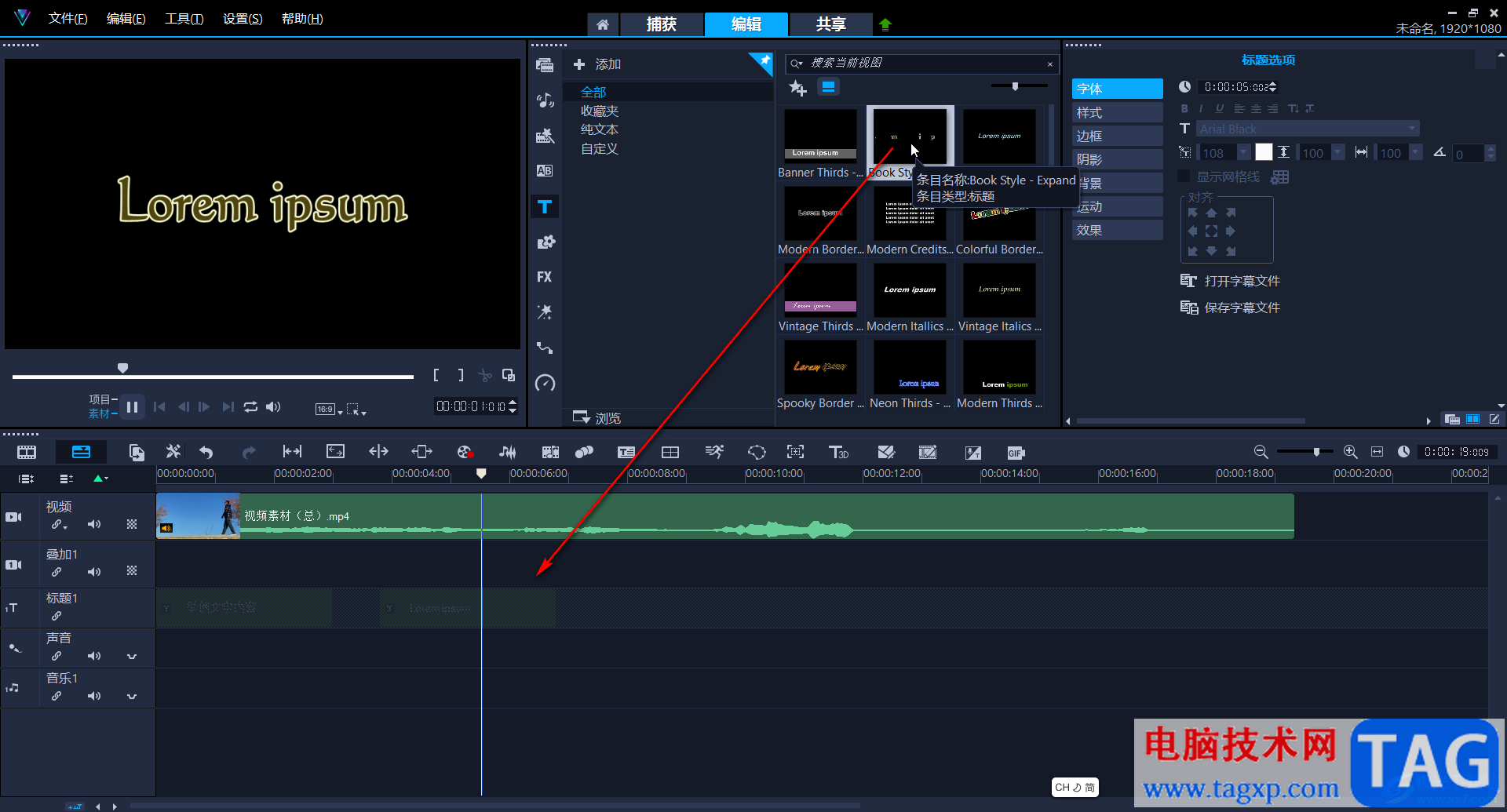Image resolution: width=1507 pixels, height=812 pixels.
Task: Undo the last action
Action: coord(206,452)
